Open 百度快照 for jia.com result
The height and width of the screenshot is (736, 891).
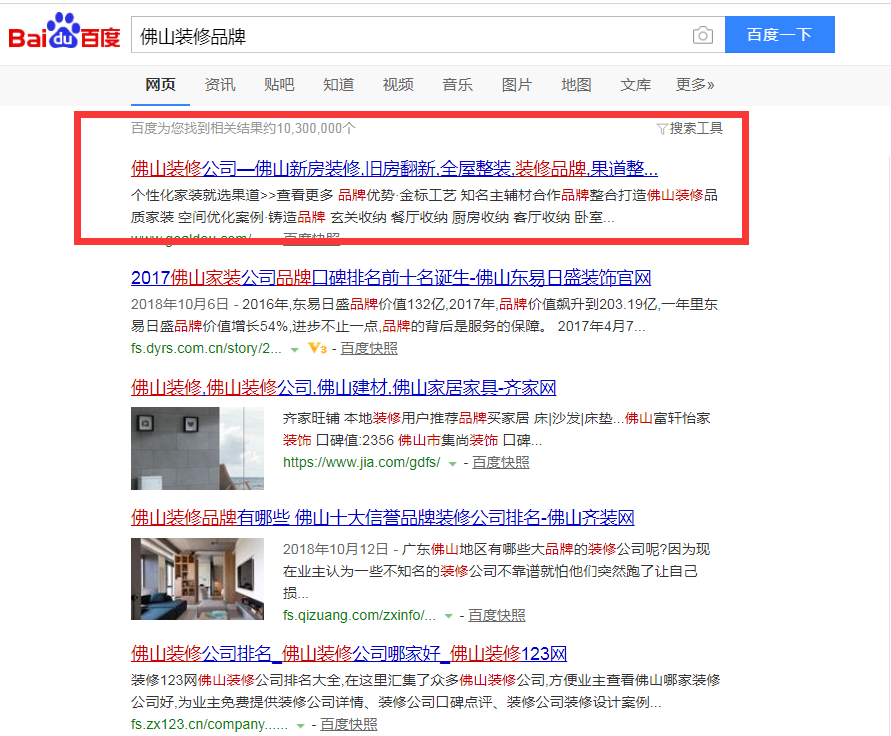point(501,462)
